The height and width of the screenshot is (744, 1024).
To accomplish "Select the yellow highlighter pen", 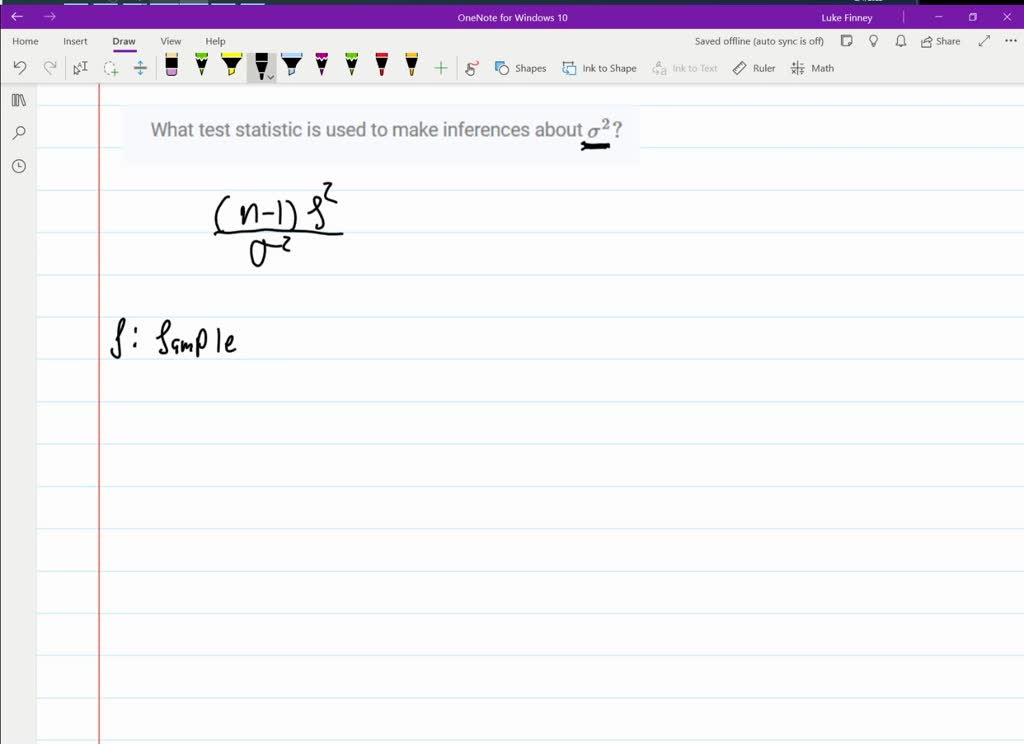I will [230, 68].
